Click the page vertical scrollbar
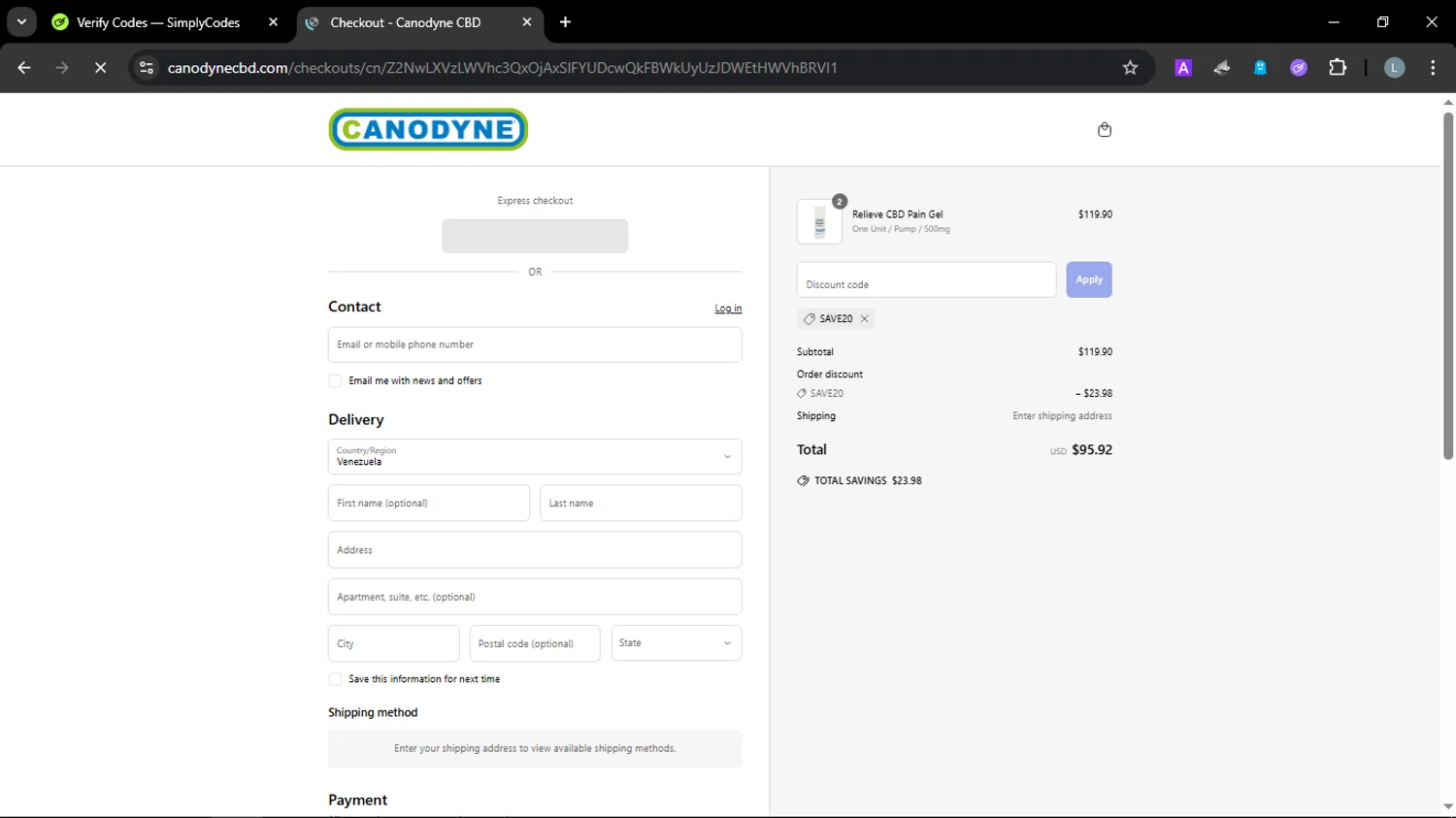1456x818 pixels. tap(1447, 286)
